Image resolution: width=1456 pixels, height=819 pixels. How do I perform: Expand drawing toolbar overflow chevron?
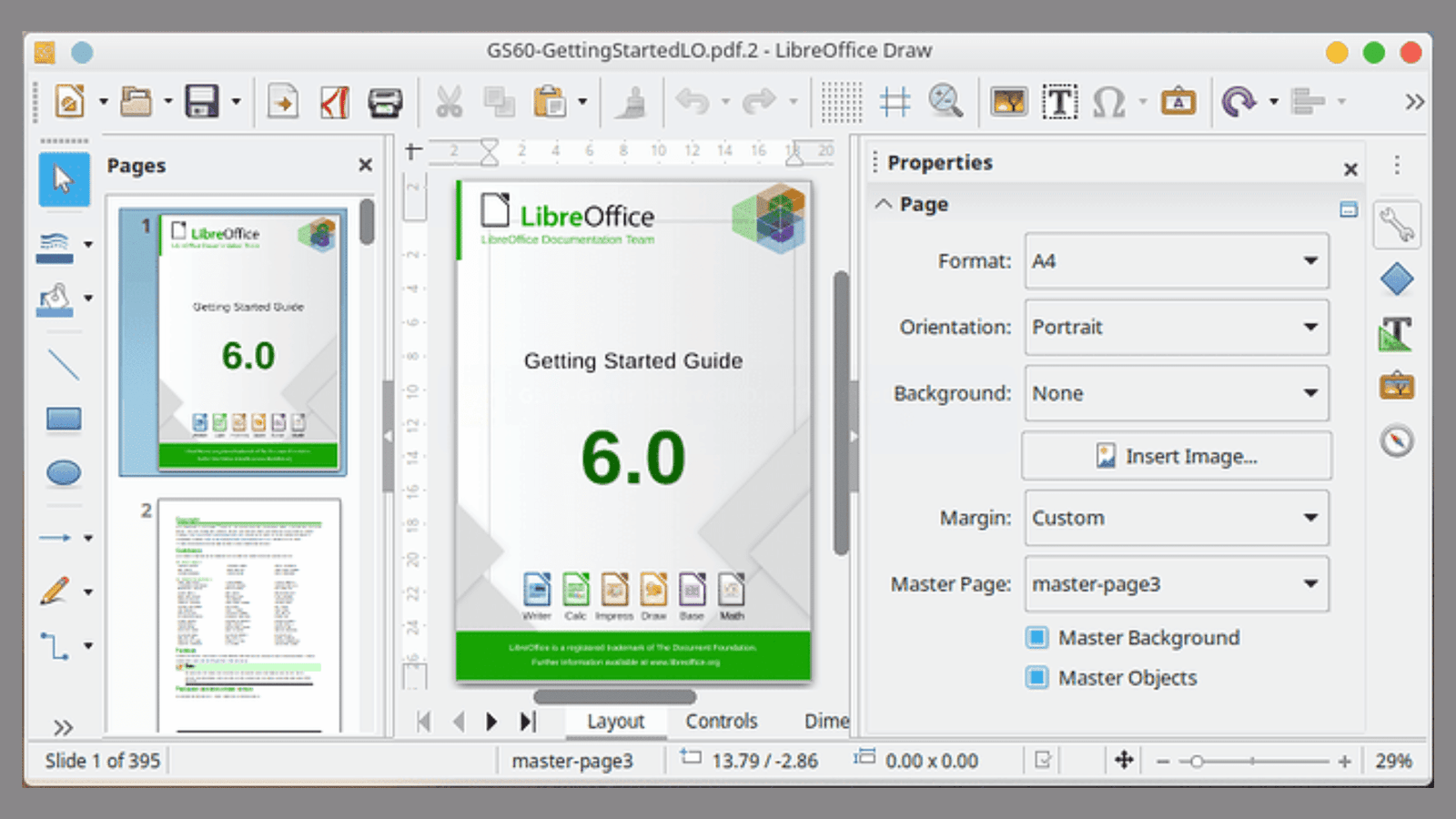coord(63,728)
